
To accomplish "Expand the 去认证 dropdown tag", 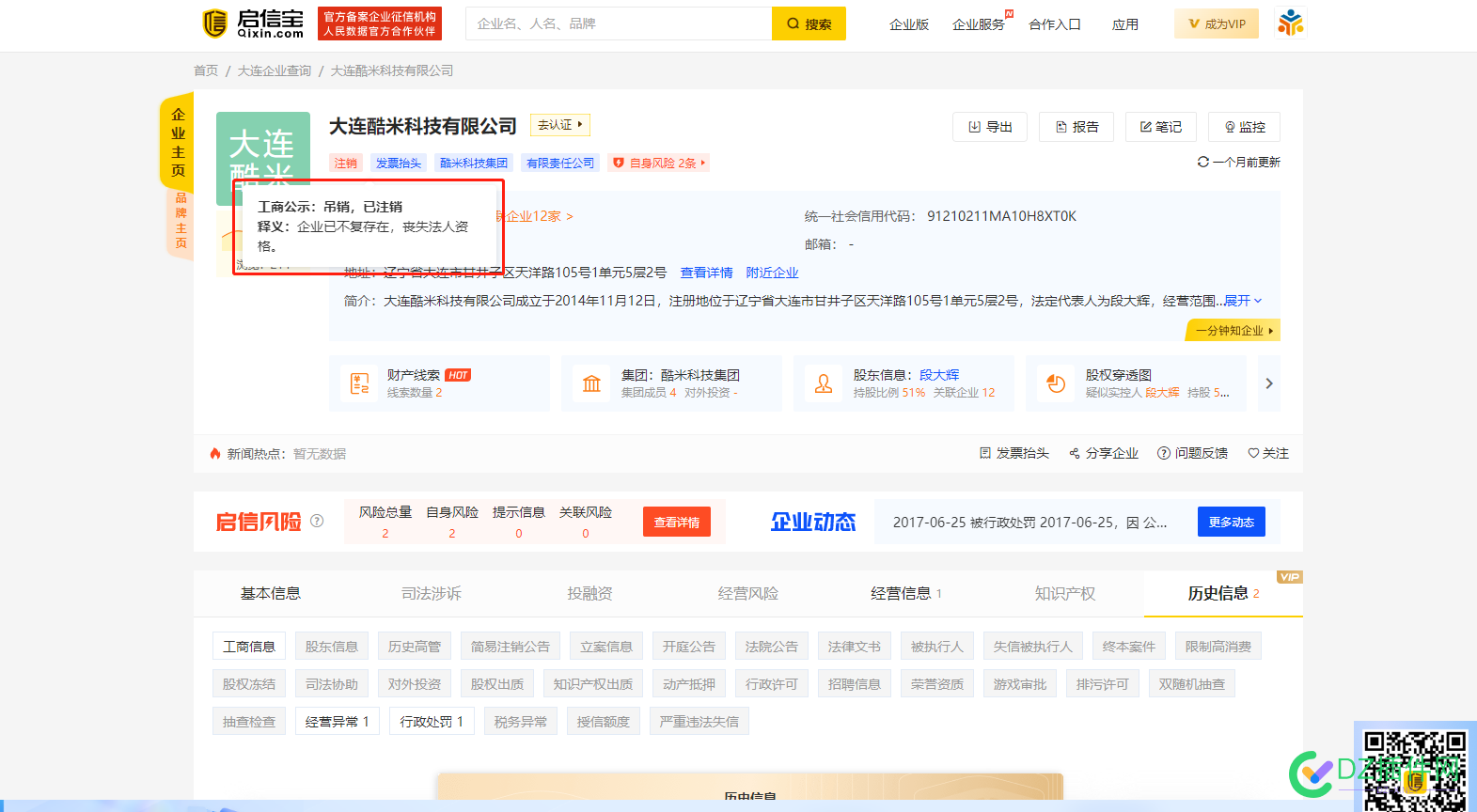I will pyautogui.click(x=560, y=125).
